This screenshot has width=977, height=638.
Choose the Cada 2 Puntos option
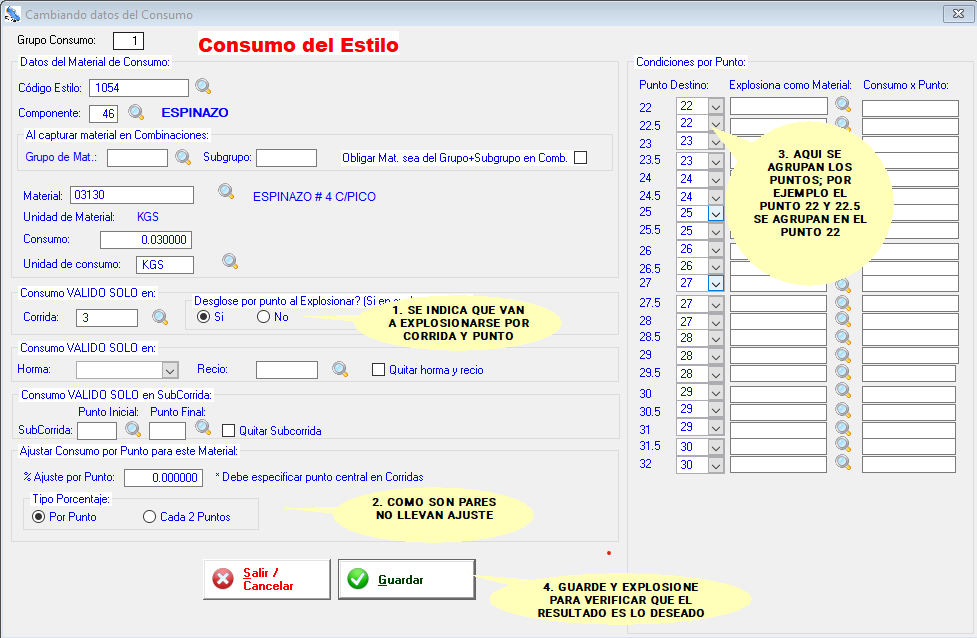(x=150, y=517)
